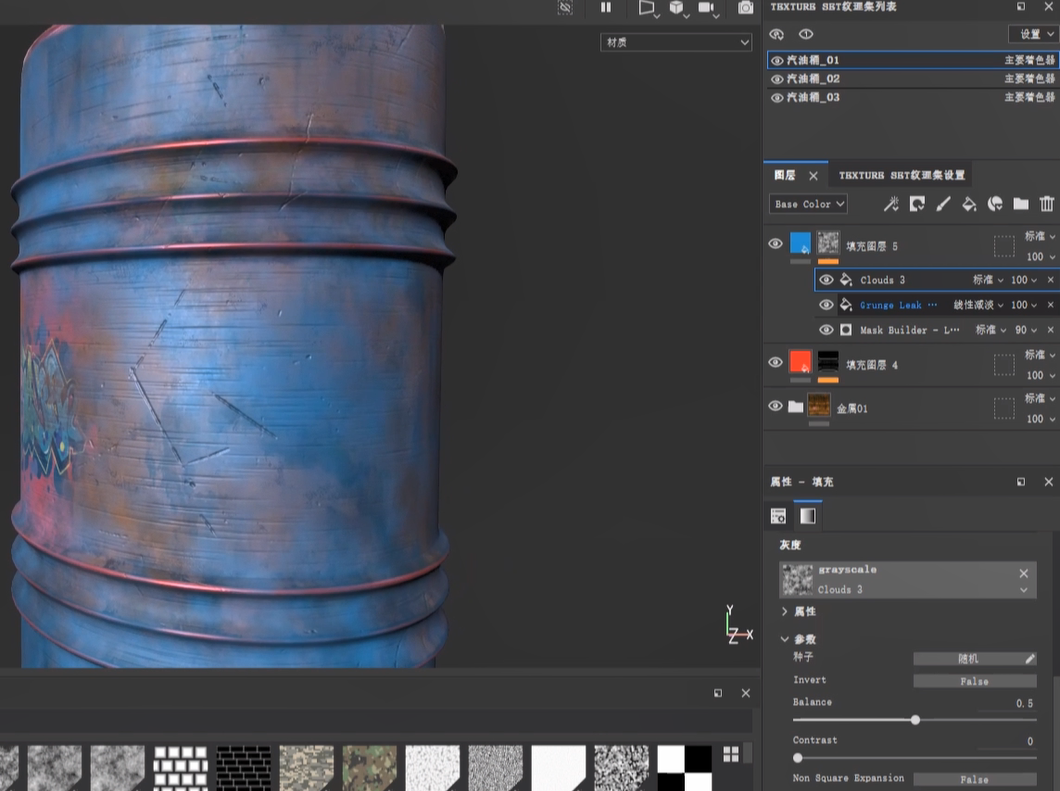Pause rendering with the pause icon

coord(606,8)
